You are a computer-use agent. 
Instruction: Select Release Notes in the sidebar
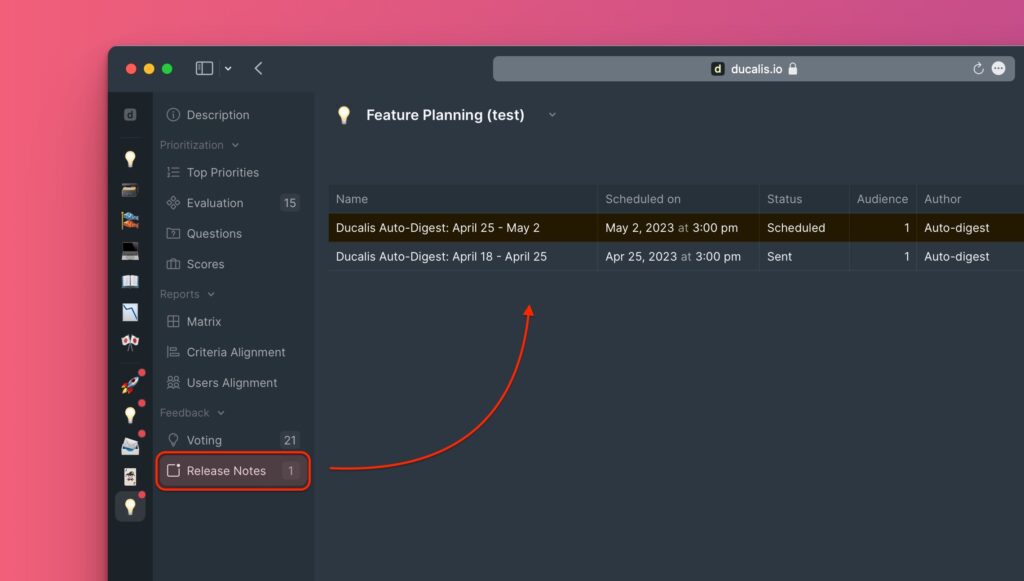click(232, 471)
